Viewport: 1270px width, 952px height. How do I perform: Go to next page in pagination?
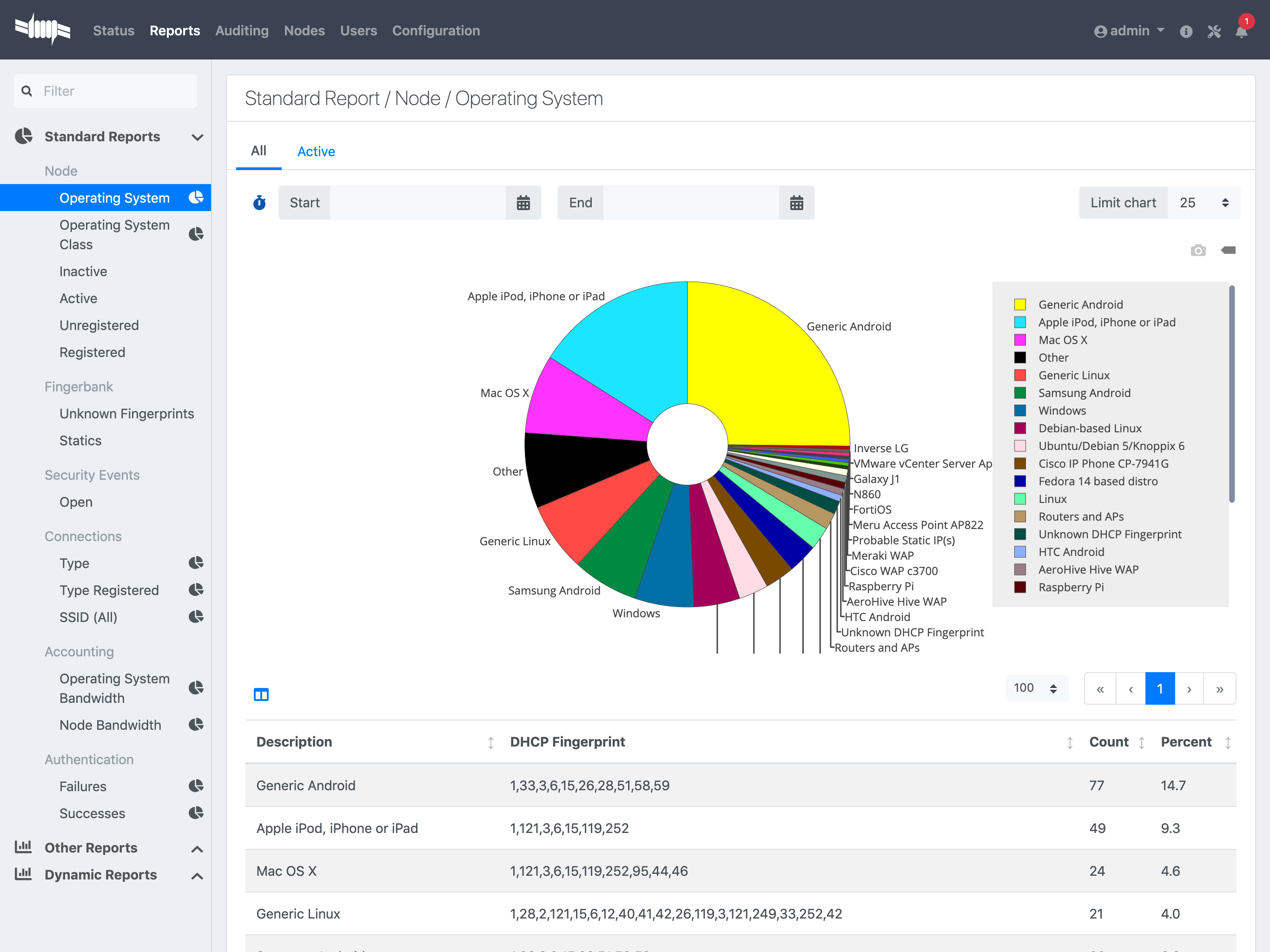1189,688
